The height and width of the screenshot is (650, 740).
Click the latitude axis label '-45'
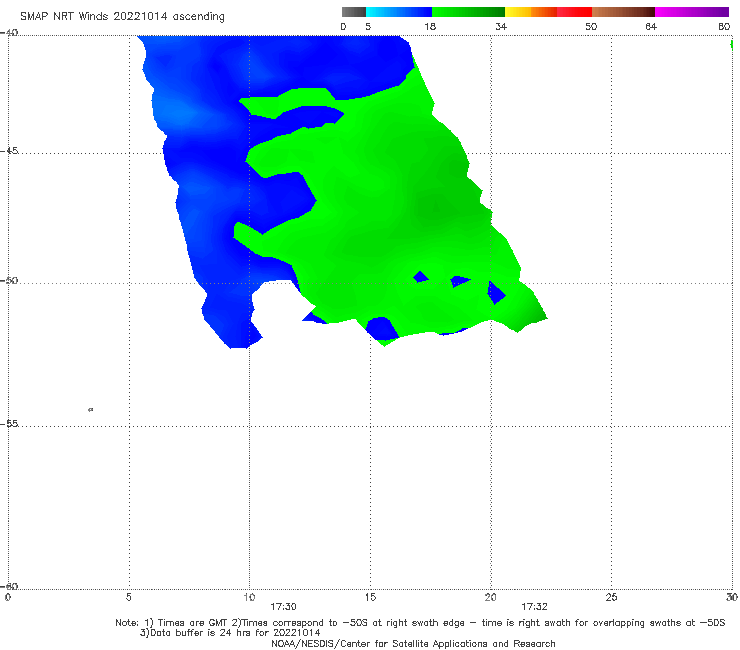[x=9, y=151]
